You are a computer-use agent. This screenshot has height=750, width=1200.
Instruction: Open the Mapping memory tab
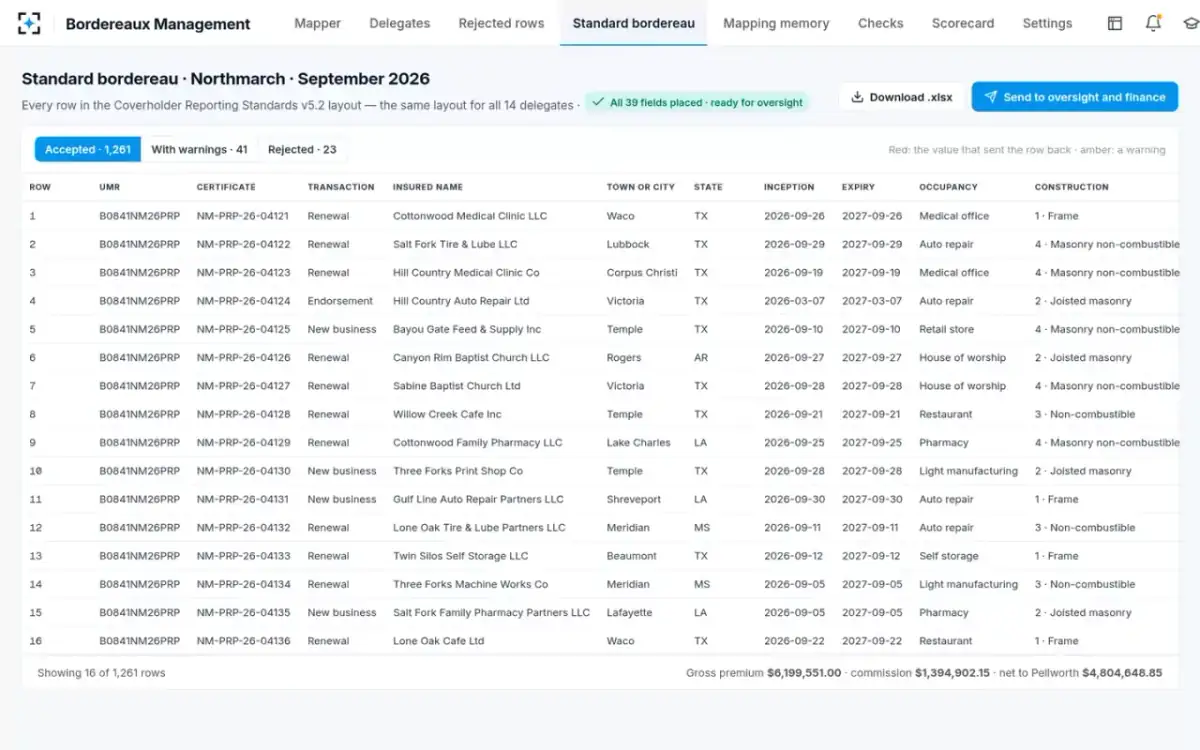[x=776, y=23]
